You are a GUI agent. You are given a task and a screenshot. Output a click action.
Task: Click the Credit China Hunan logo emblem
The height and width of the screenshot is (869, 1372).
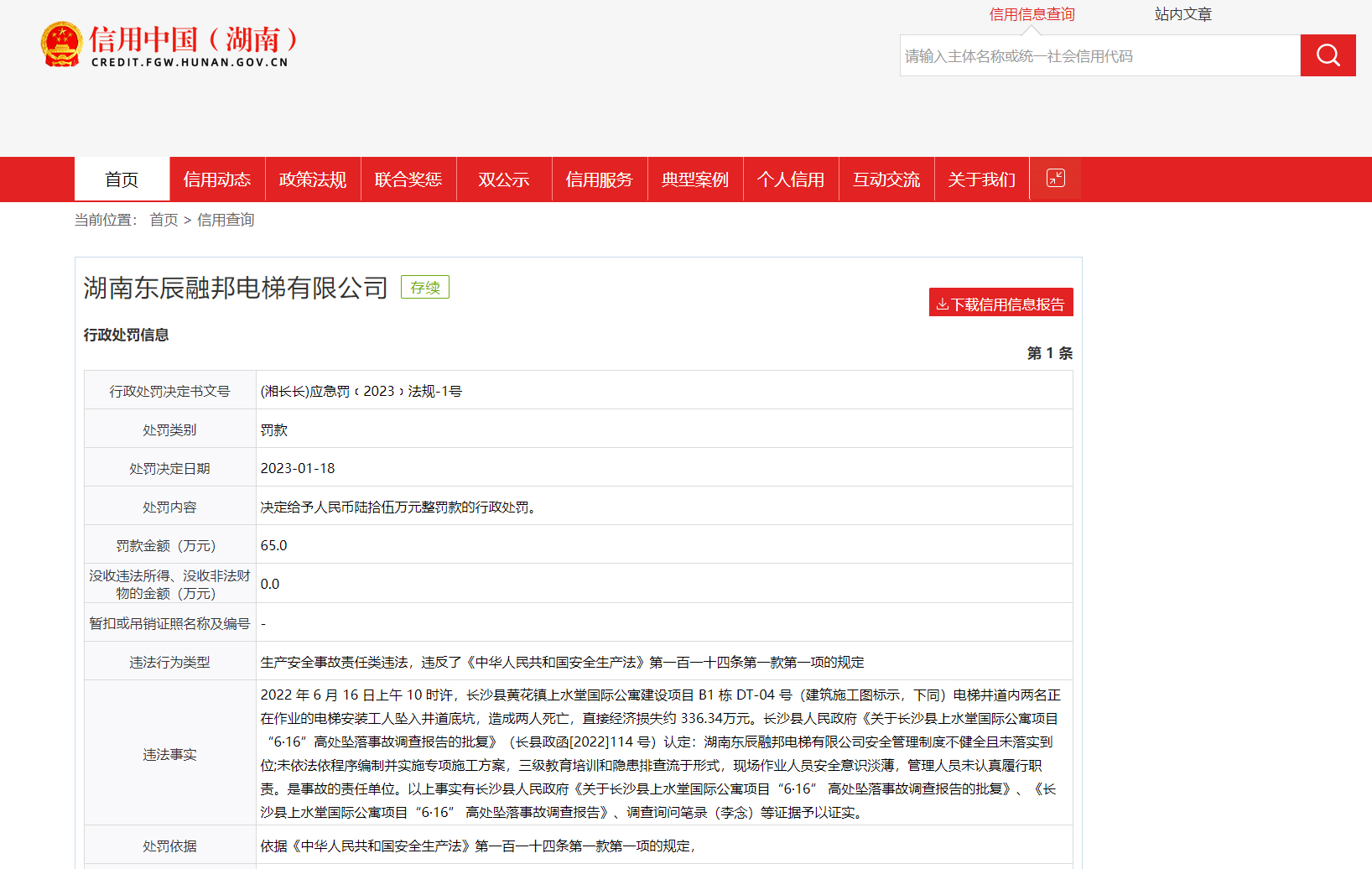61,45
